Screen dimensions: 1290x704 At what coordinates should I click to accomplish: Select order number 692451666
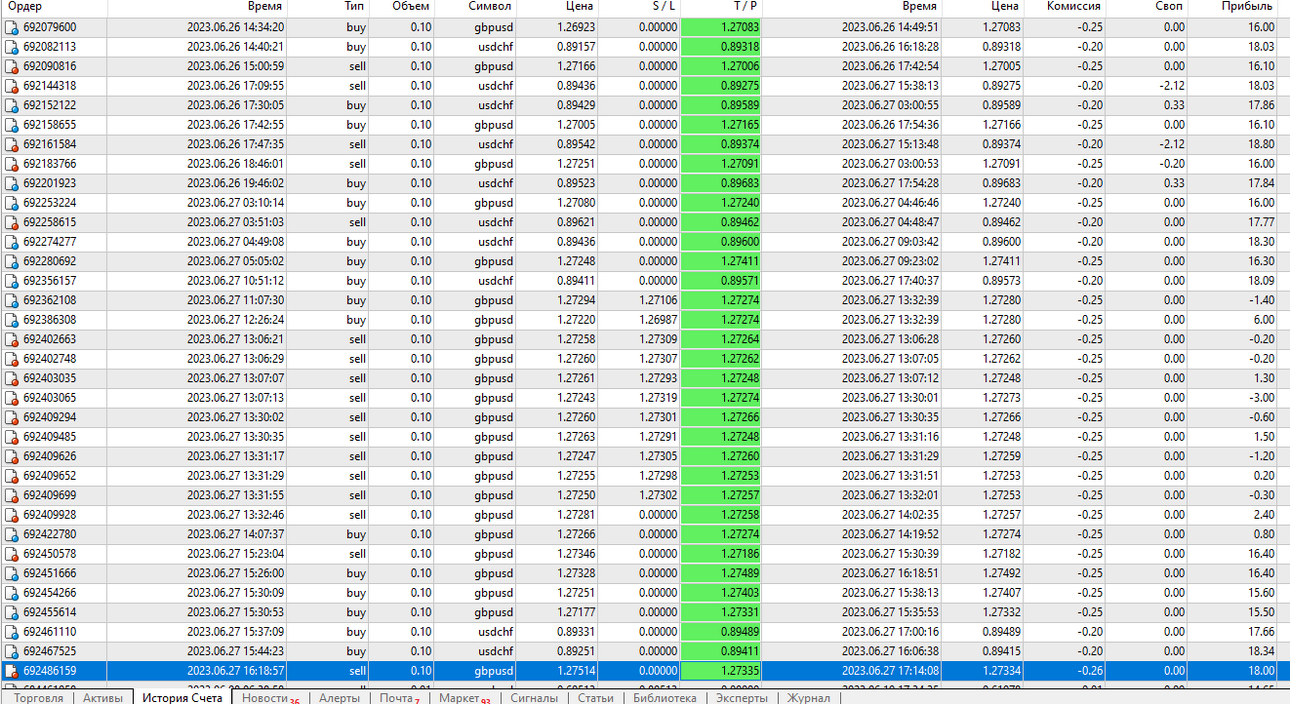[x=50, y=574]
